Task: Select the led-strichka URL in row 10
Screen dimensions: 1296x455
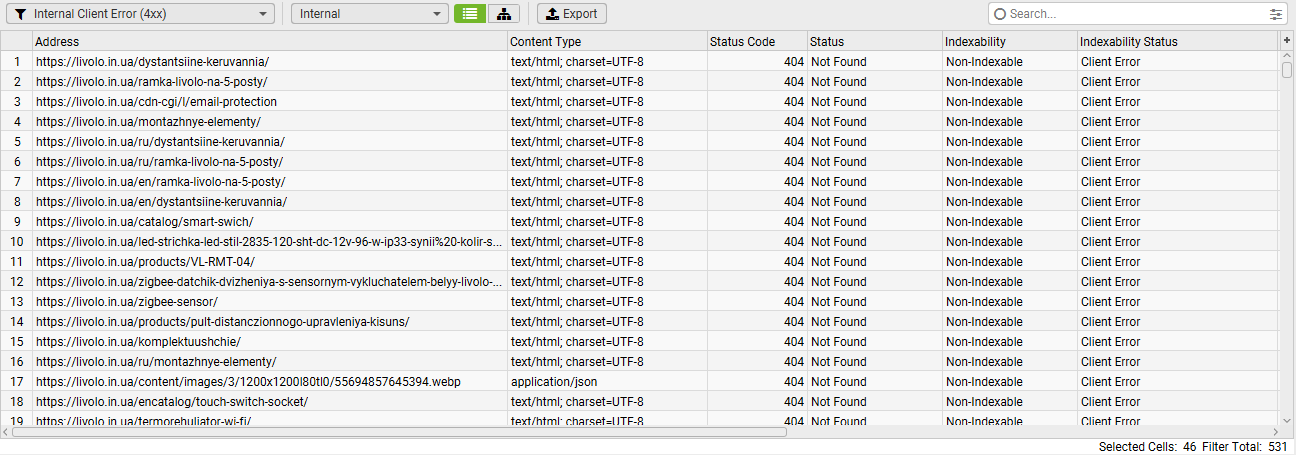Action: pos(269,242)
